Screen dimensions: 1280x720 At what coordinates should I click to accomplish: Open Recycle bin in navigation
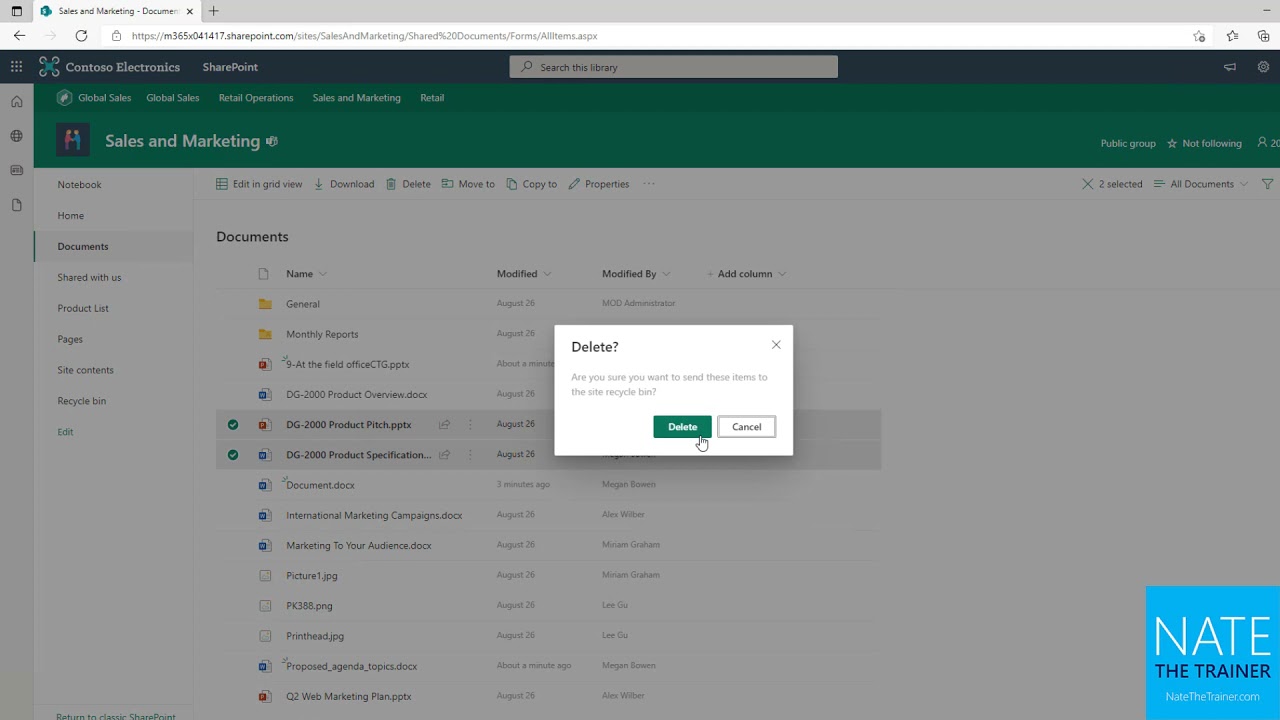coord(81,401)
